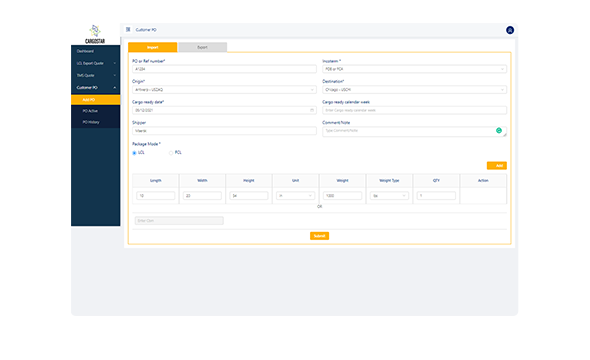Open the Incoterm dropdown

tap(414, 69)
